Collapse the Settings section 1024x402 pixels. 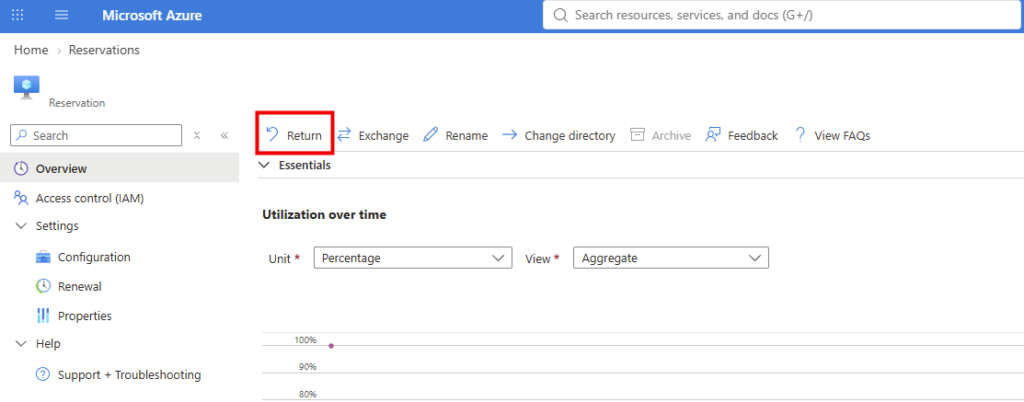[22, 226]
